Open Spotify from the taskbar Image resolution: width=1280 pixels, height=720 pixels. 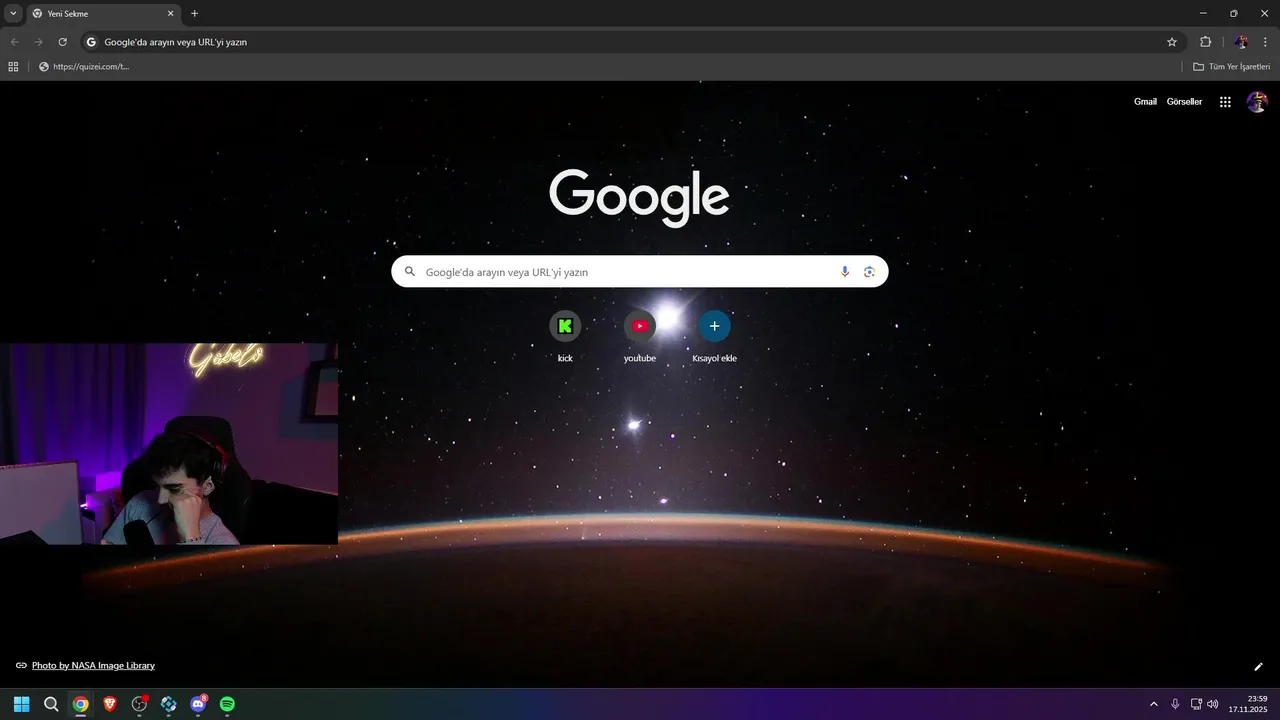point(227,704)
